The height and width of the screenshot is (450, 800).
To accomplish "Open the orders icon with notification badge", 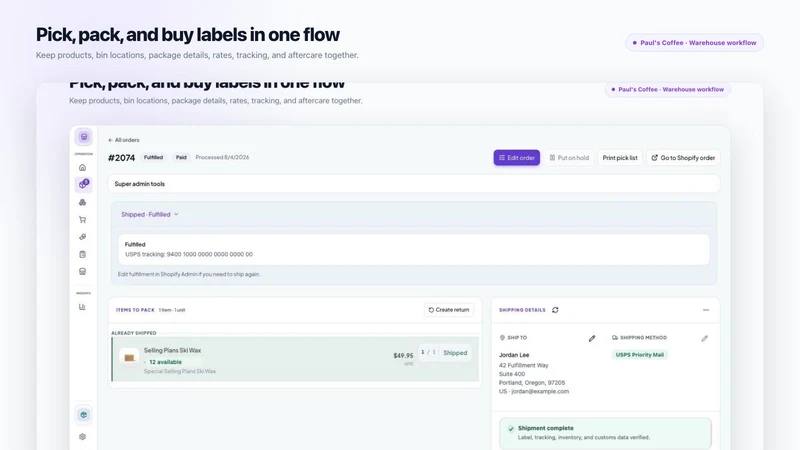I will [84, 184].
